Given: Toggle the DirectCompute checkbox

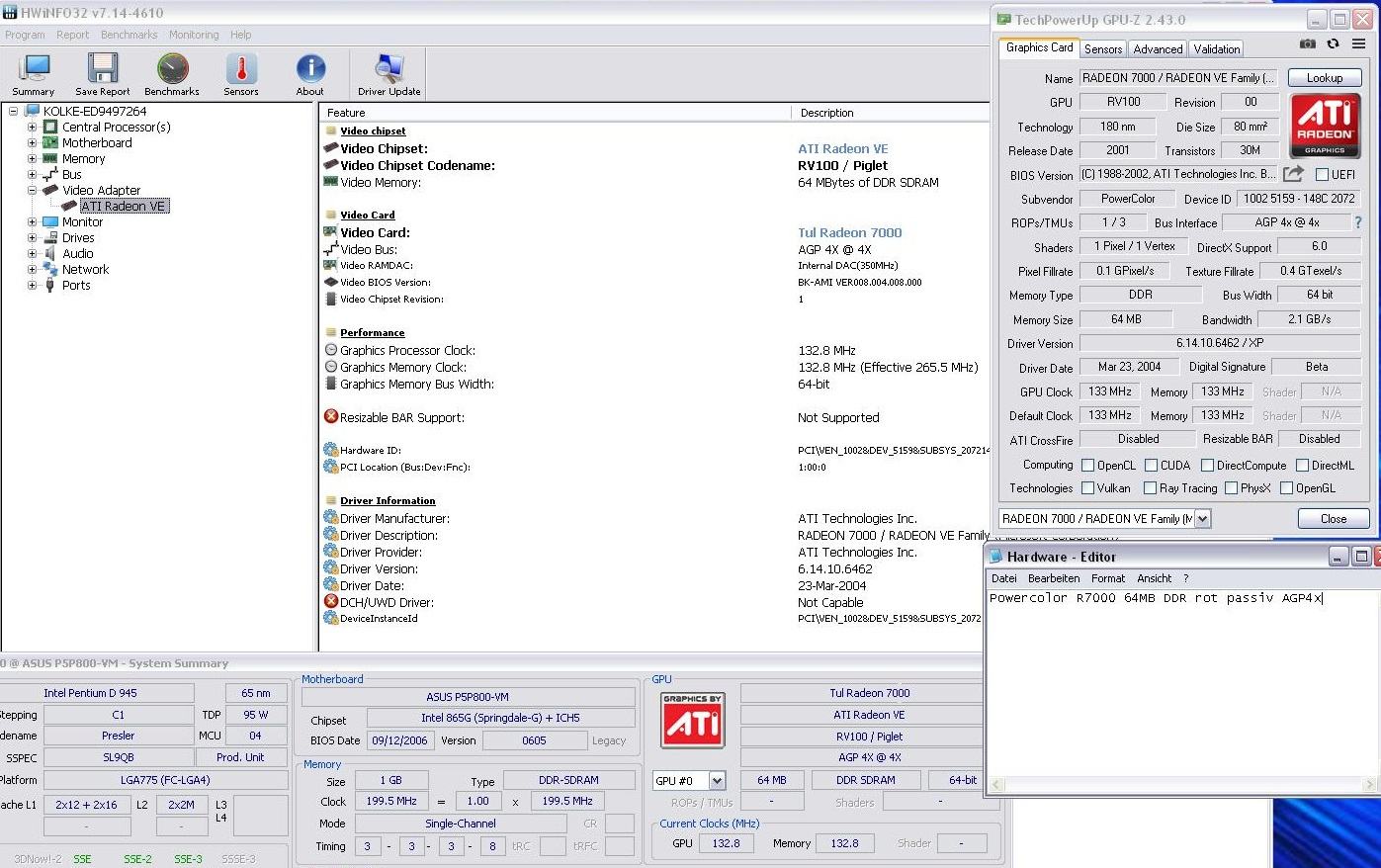Looking at the screenshot, I should [x=1207, y=466].
